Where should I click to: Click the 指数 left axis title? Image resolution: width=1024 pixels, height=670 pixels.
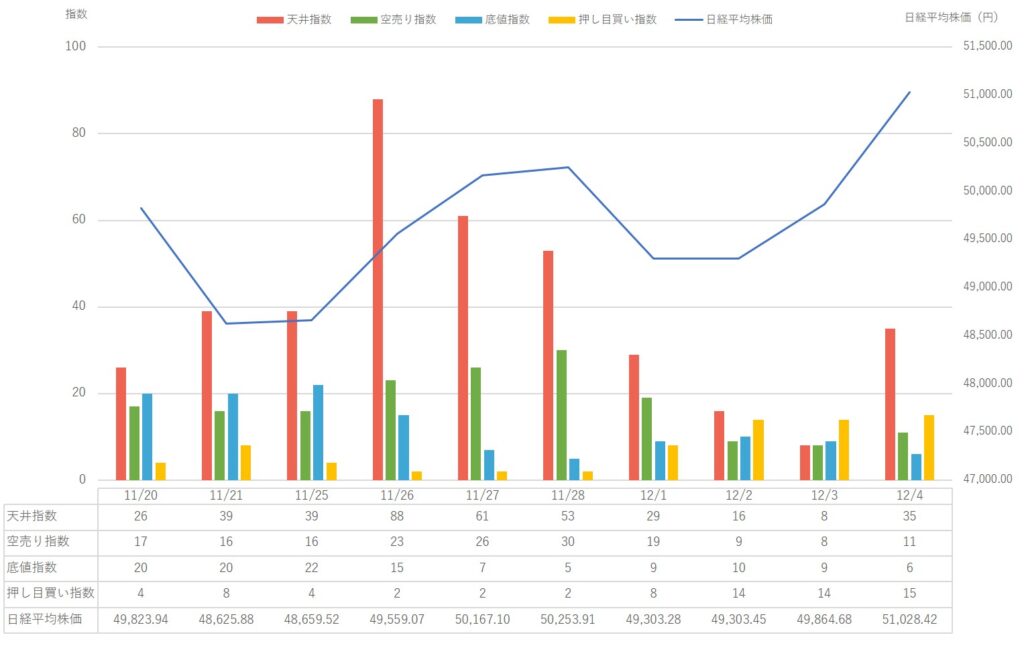pos(75,15)
